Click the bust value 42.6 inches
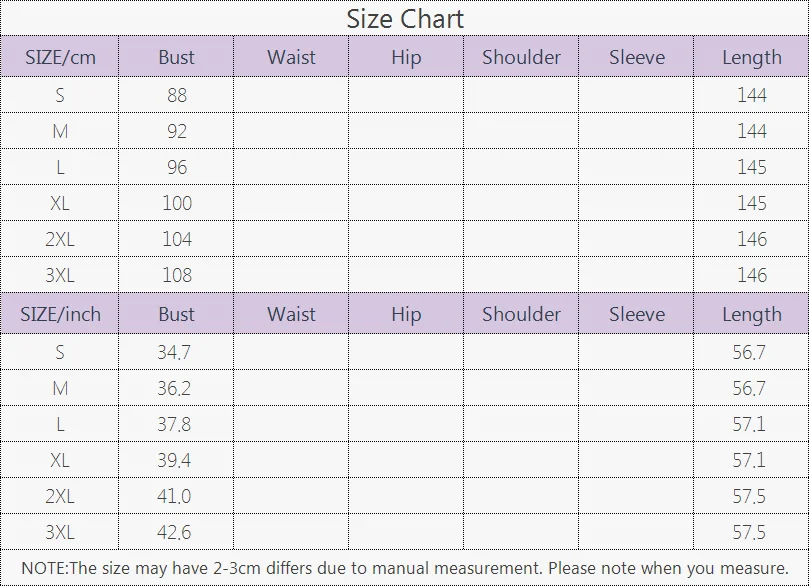 point(174,532)
